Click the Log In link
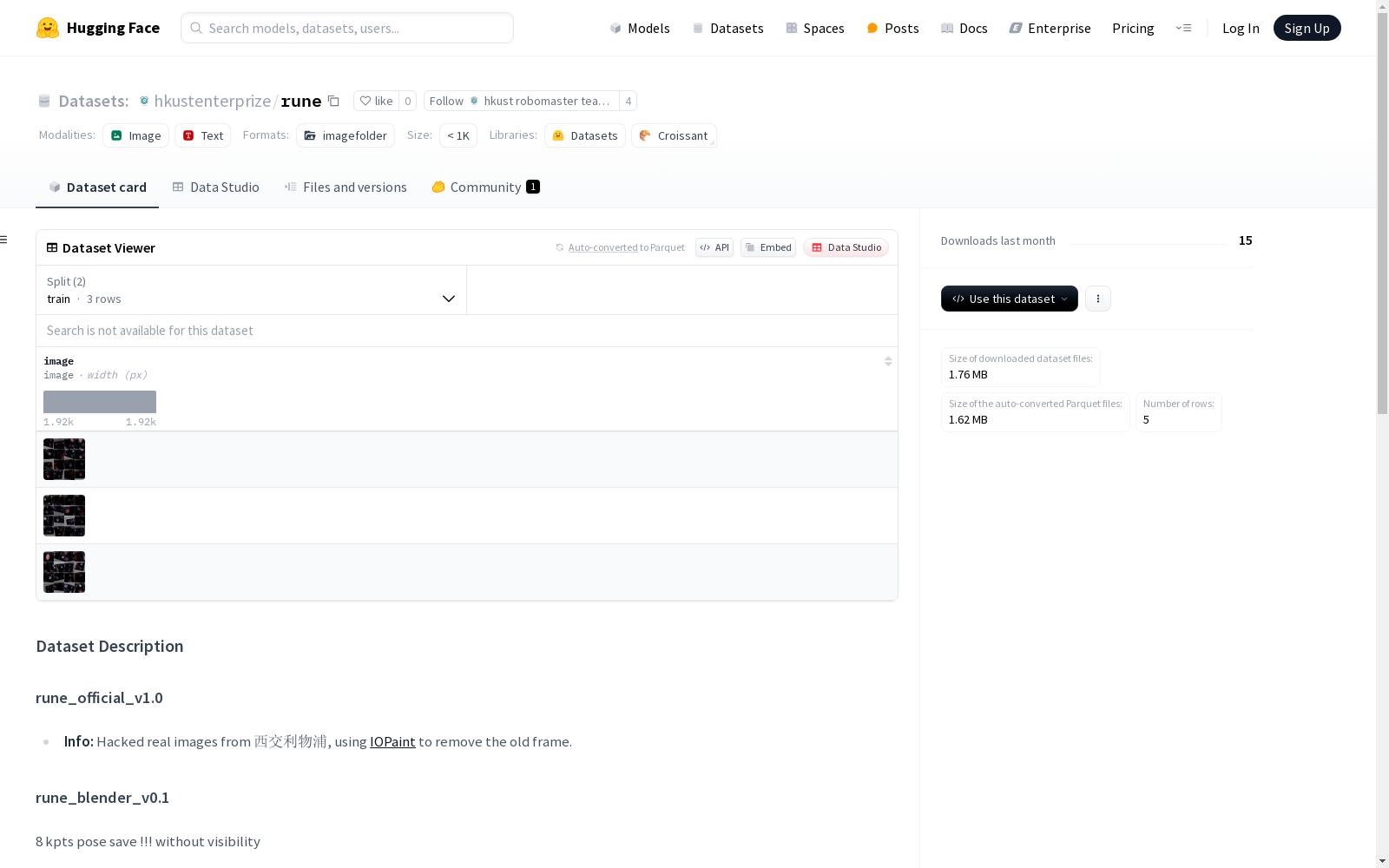Viewport: 1389px width, 868px height. pos(1241,28)
